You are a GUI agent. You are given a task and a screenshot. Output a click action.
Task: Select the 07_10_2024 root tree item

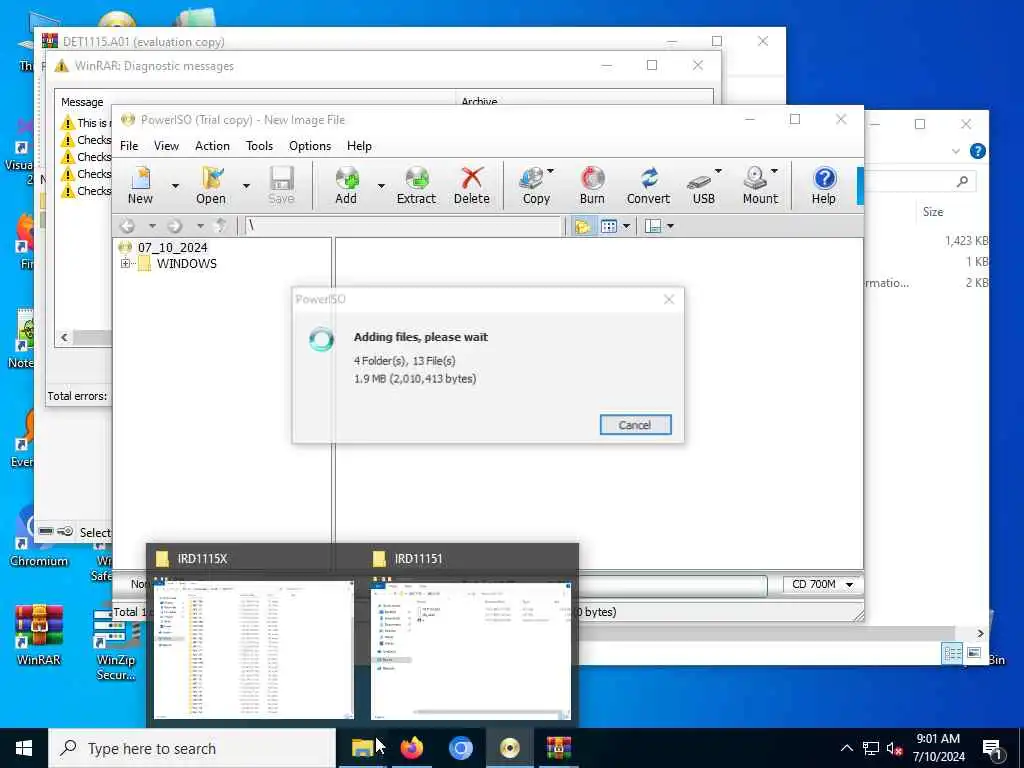tap(172, 248)
